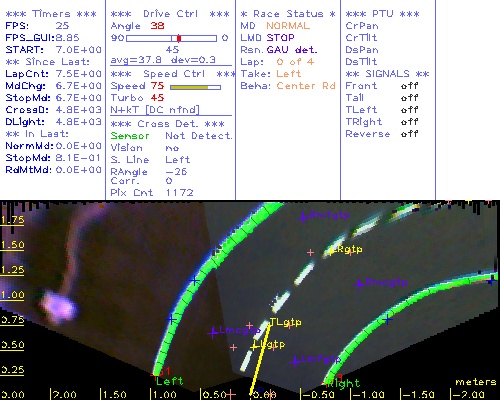Screen dimensions: 500x400
Task: Select the PTU section header
Action: 383,14
